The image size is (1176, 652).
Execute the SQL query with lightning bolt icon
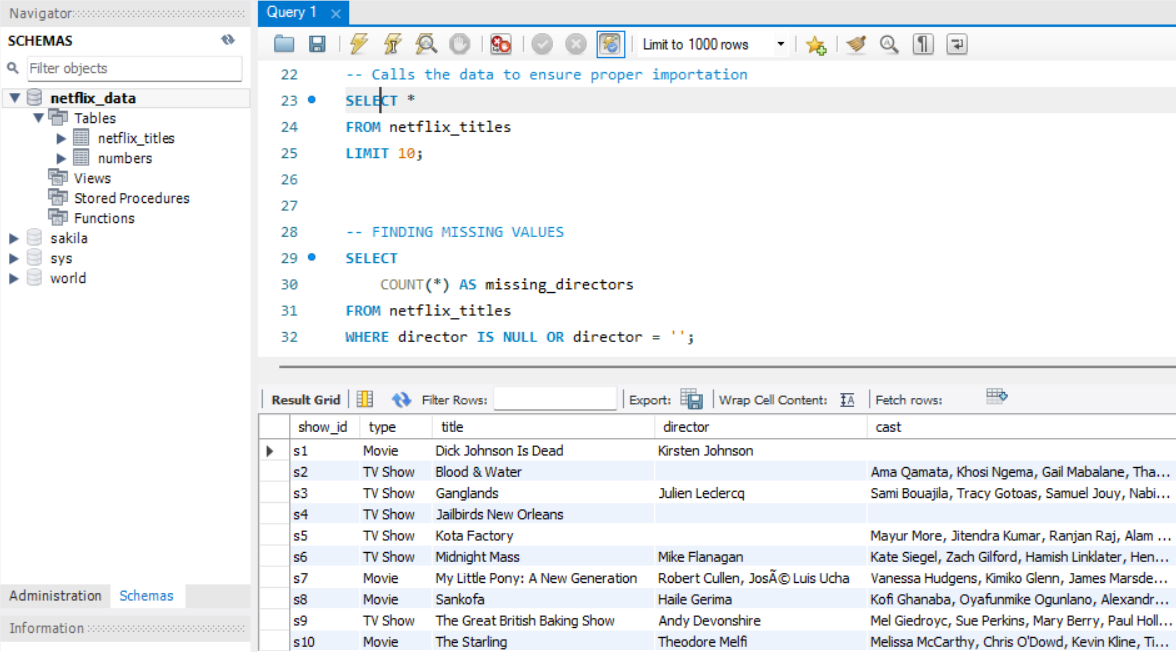(x=357, y=43)
